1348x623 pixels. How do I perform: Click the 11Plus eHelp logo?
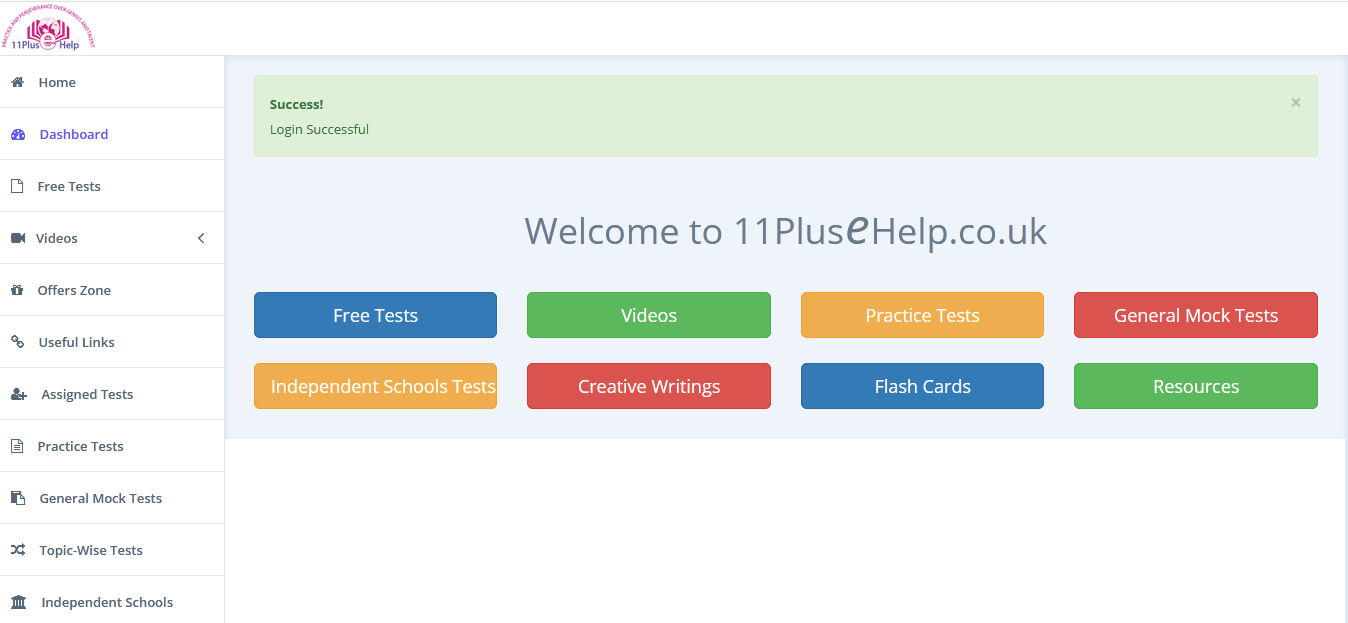click(x=48, y=29)
